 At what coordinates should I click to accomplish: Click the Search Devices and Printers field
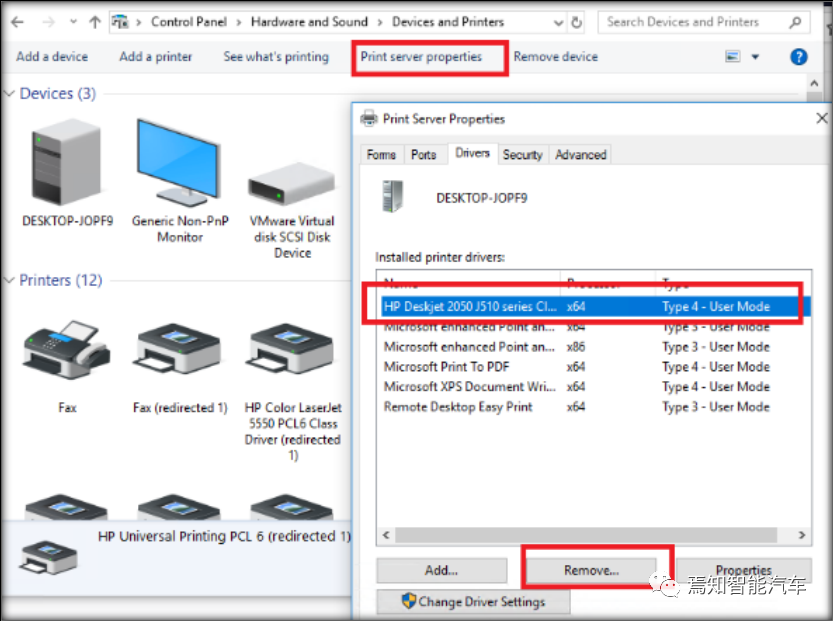point(695,22)
